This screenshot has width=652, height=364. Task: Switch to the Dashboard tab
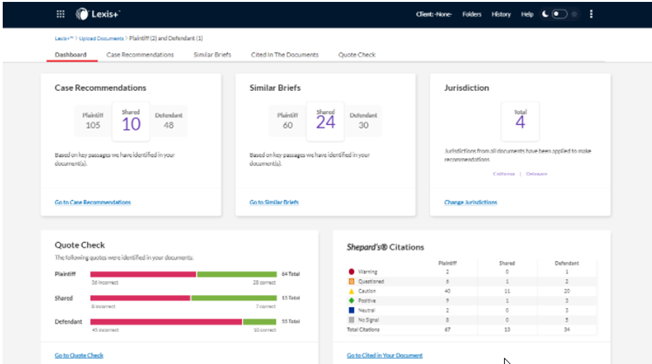point(71,54)
